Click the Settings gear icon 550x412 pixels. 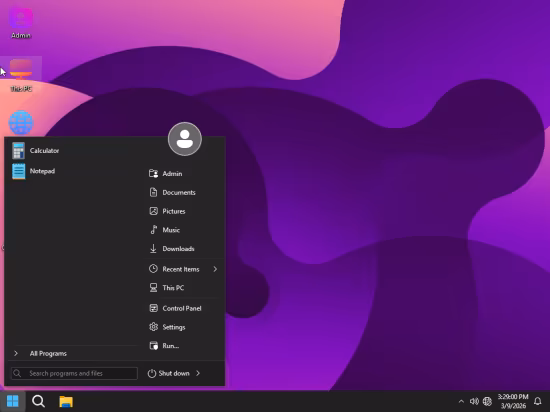[x=154, y=327]
